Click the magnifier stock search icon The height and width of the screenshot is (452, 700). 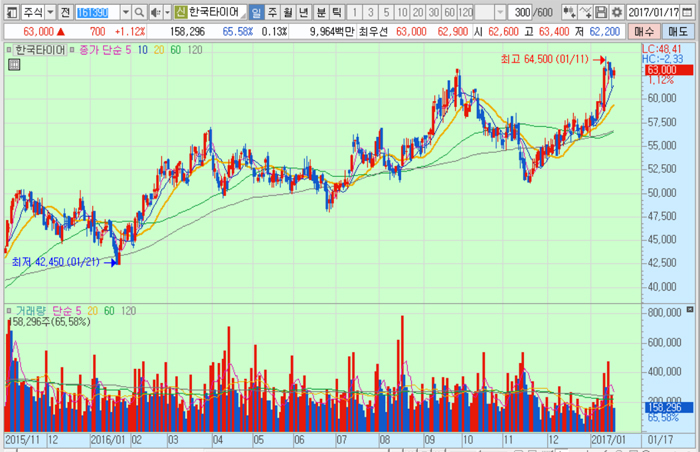pos(140,12)
